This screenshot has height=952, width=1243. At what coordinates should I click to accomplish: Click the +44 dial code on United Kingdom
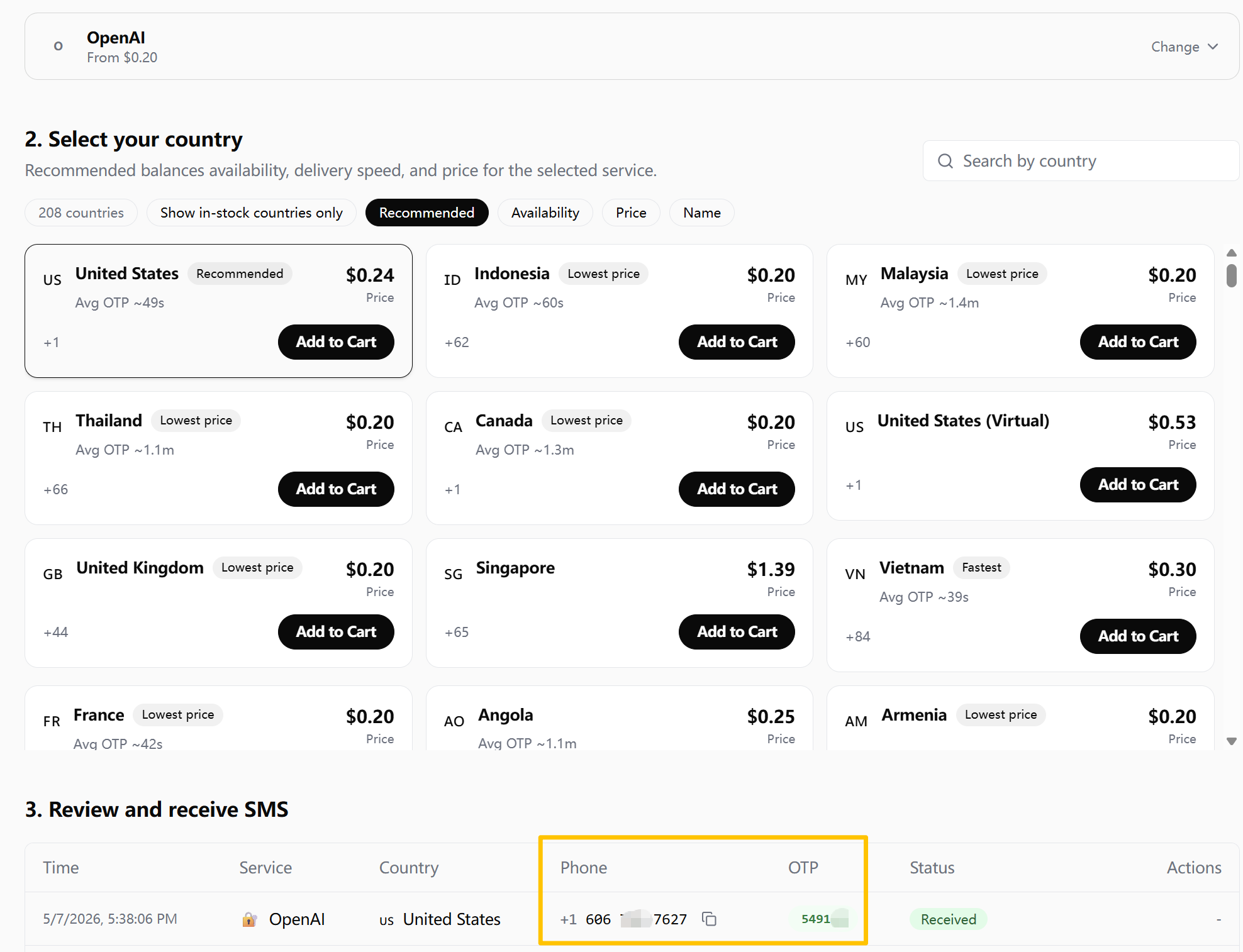[56, 632]
